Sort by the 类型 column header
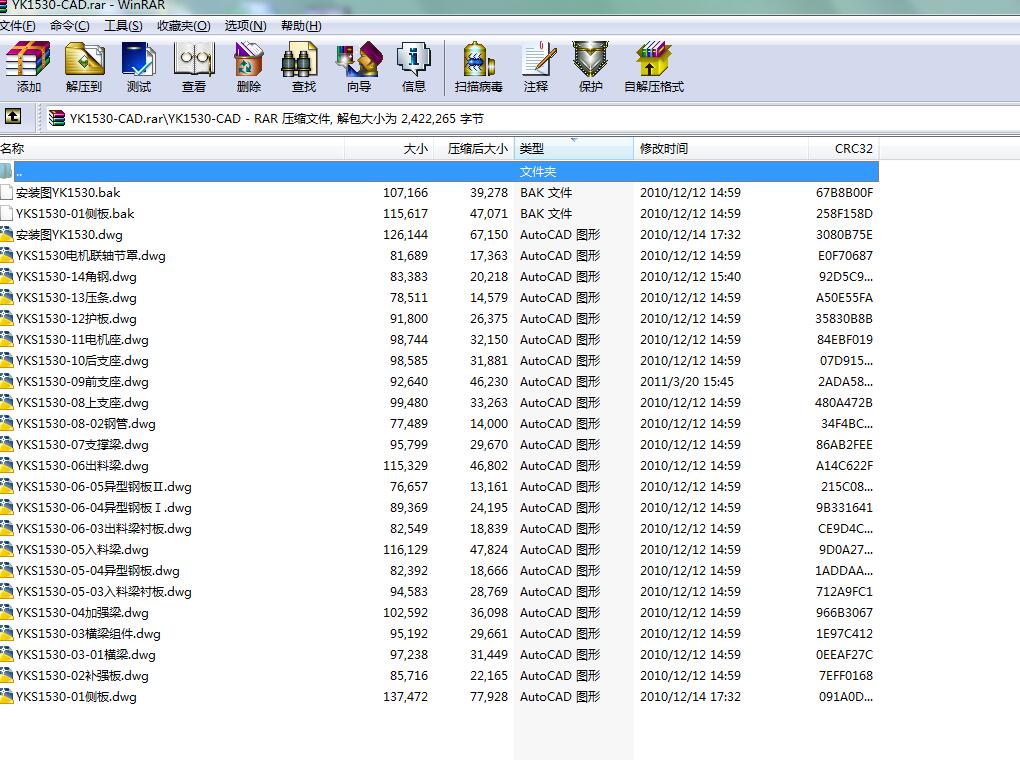The width and height of the screenshot is (1020, 760). tap(574, 148)
